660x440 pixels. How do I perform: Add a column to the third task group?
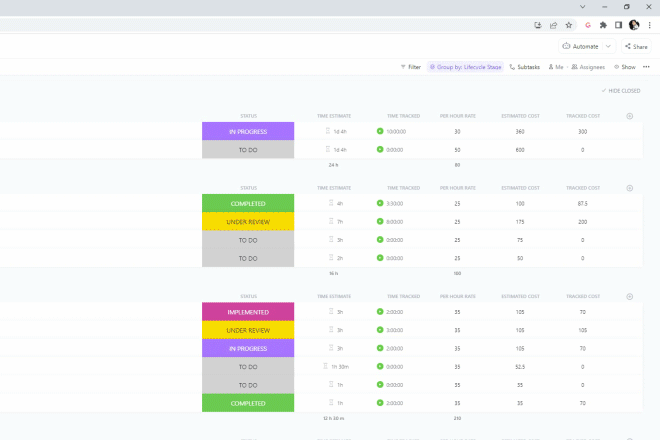(x=629, y=297)
